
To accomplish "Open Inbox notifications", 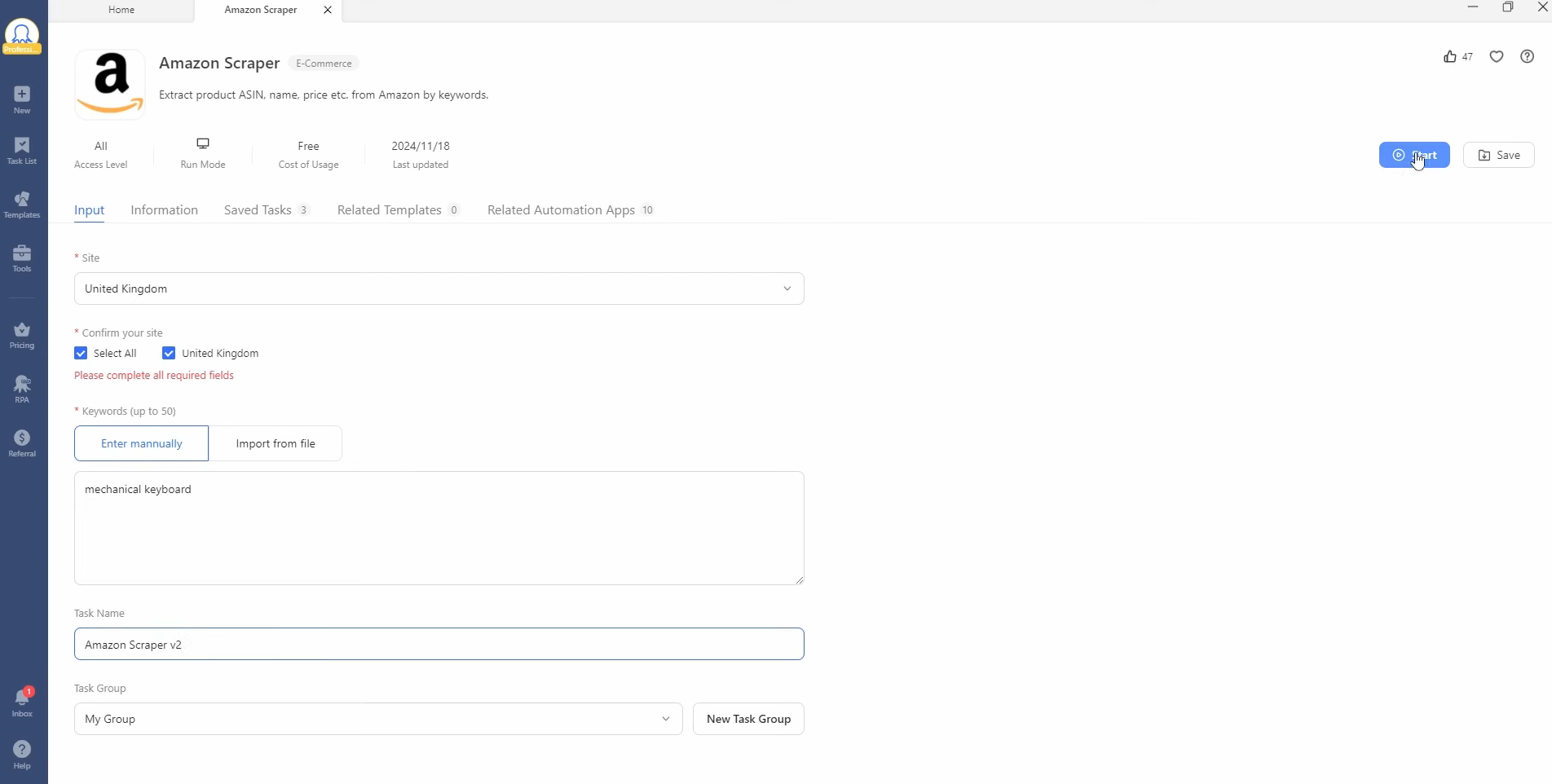I will 22,703.
